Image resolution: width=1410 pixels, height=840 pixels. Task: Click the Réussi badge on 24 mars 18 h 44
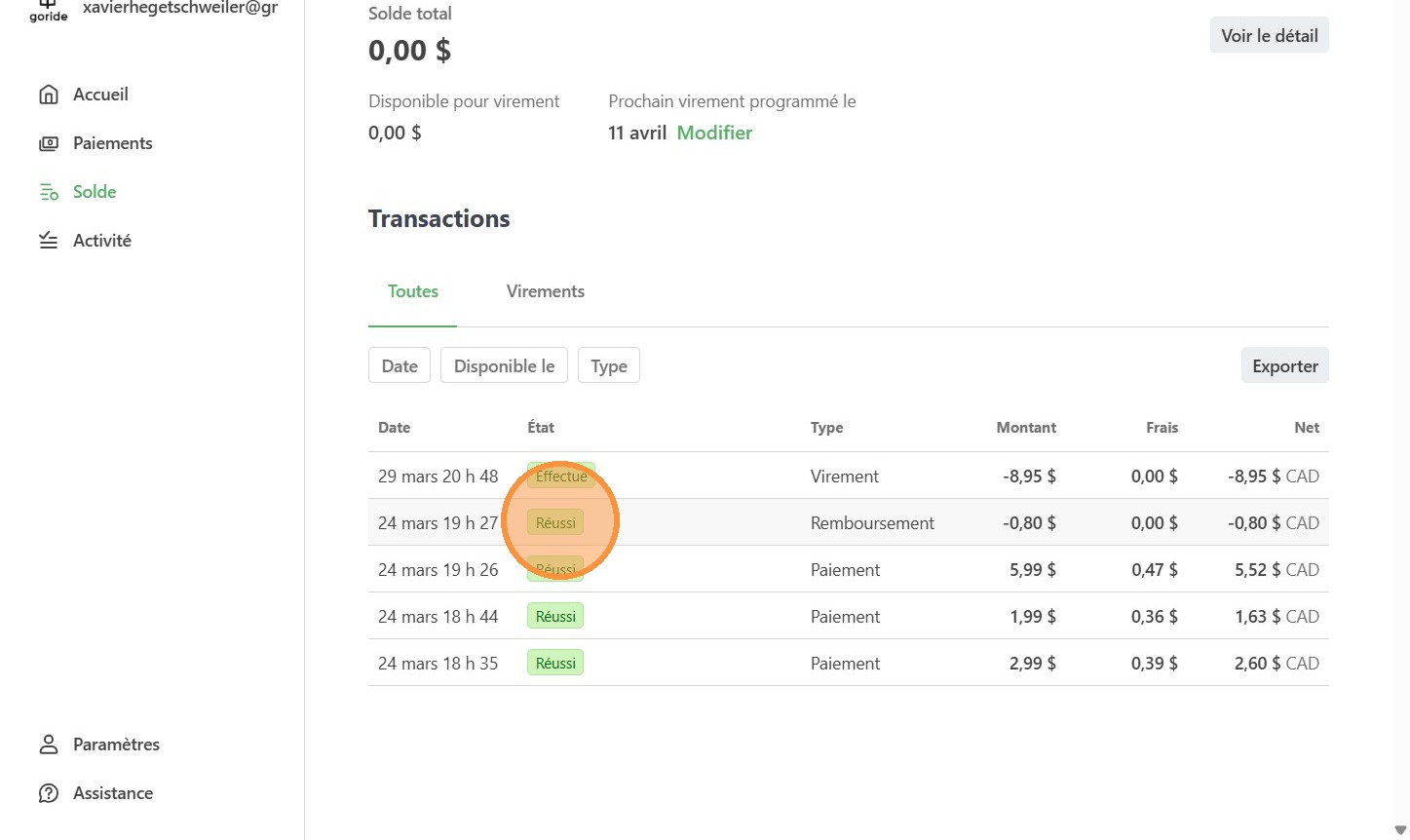(x=555, y=616)
